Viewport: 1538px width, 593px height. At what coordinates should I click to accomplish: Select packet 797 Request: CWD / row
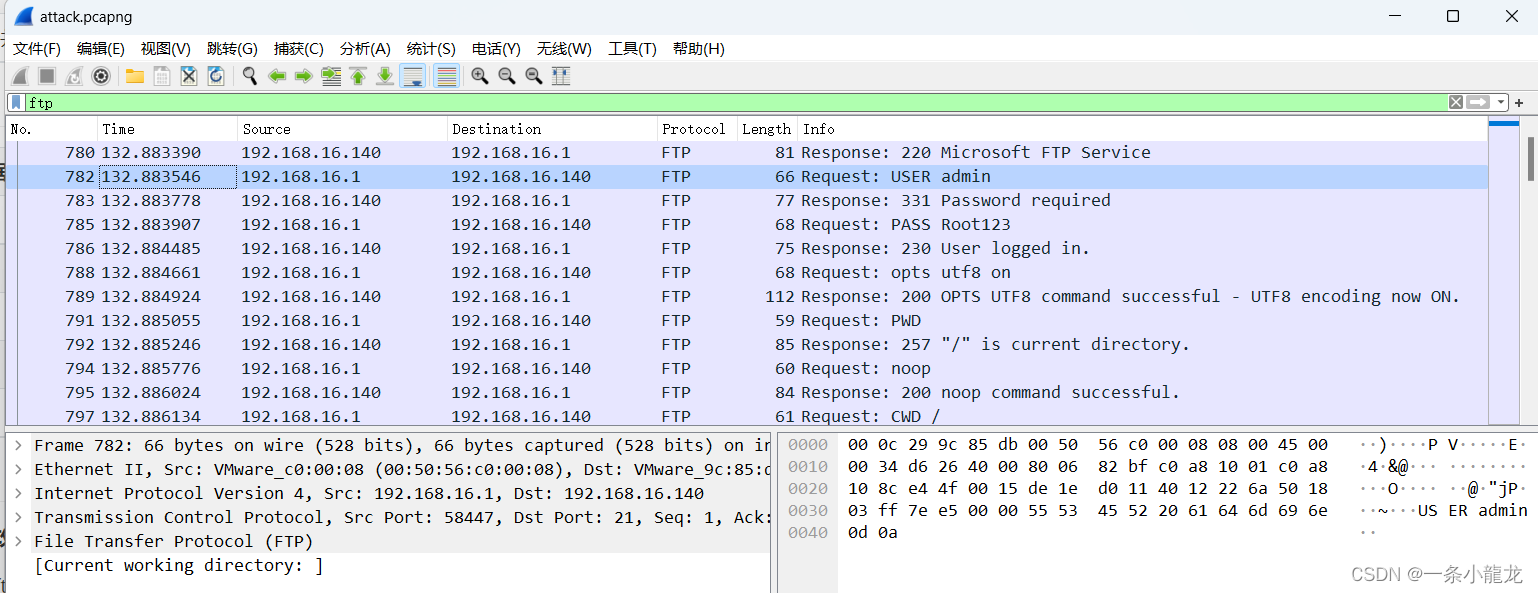coord(747,416)
